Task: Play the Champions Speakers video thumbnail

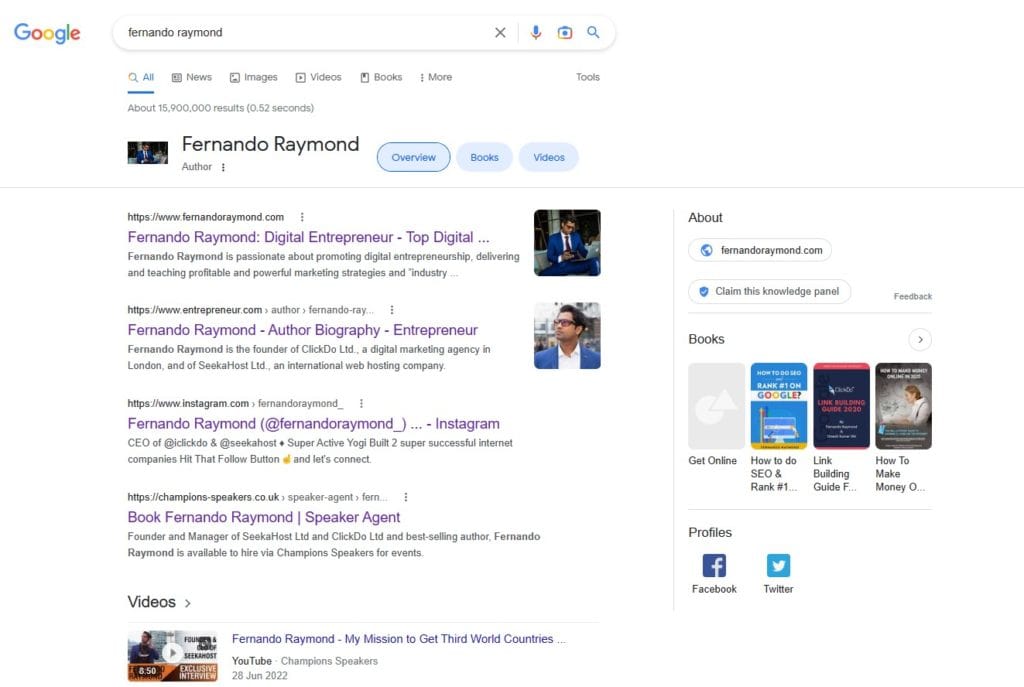Action: pos(172,655)
